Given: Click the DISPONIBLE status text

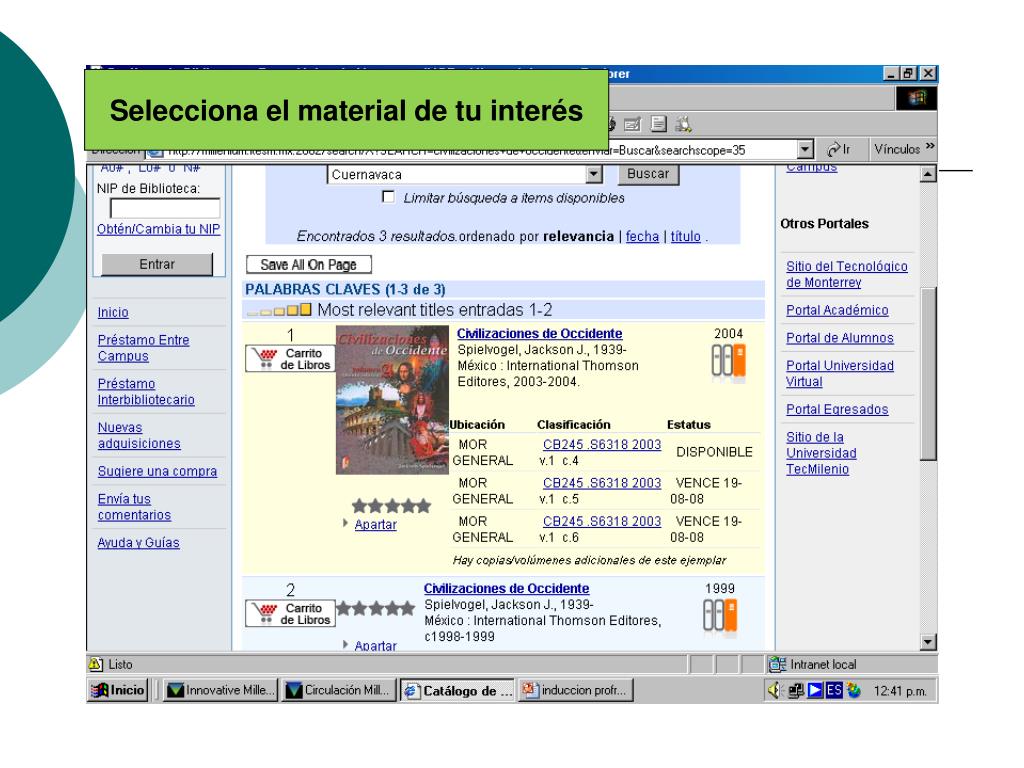Looking at the screenshot, I should (x=714, y=452).
